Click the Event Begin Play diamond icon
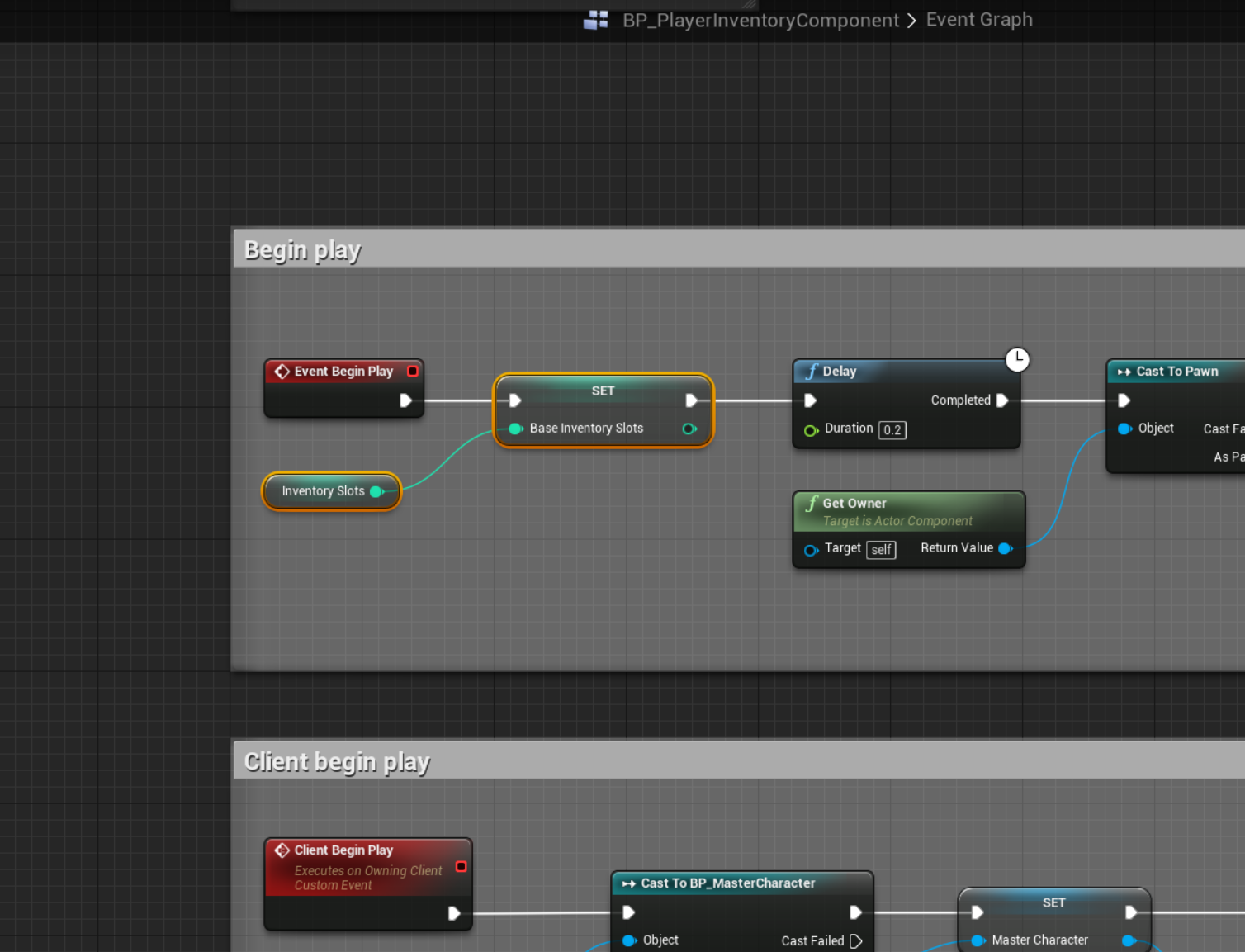Image resolution: width=1245 pixels, height=952 pixels. tap(282, 372)
